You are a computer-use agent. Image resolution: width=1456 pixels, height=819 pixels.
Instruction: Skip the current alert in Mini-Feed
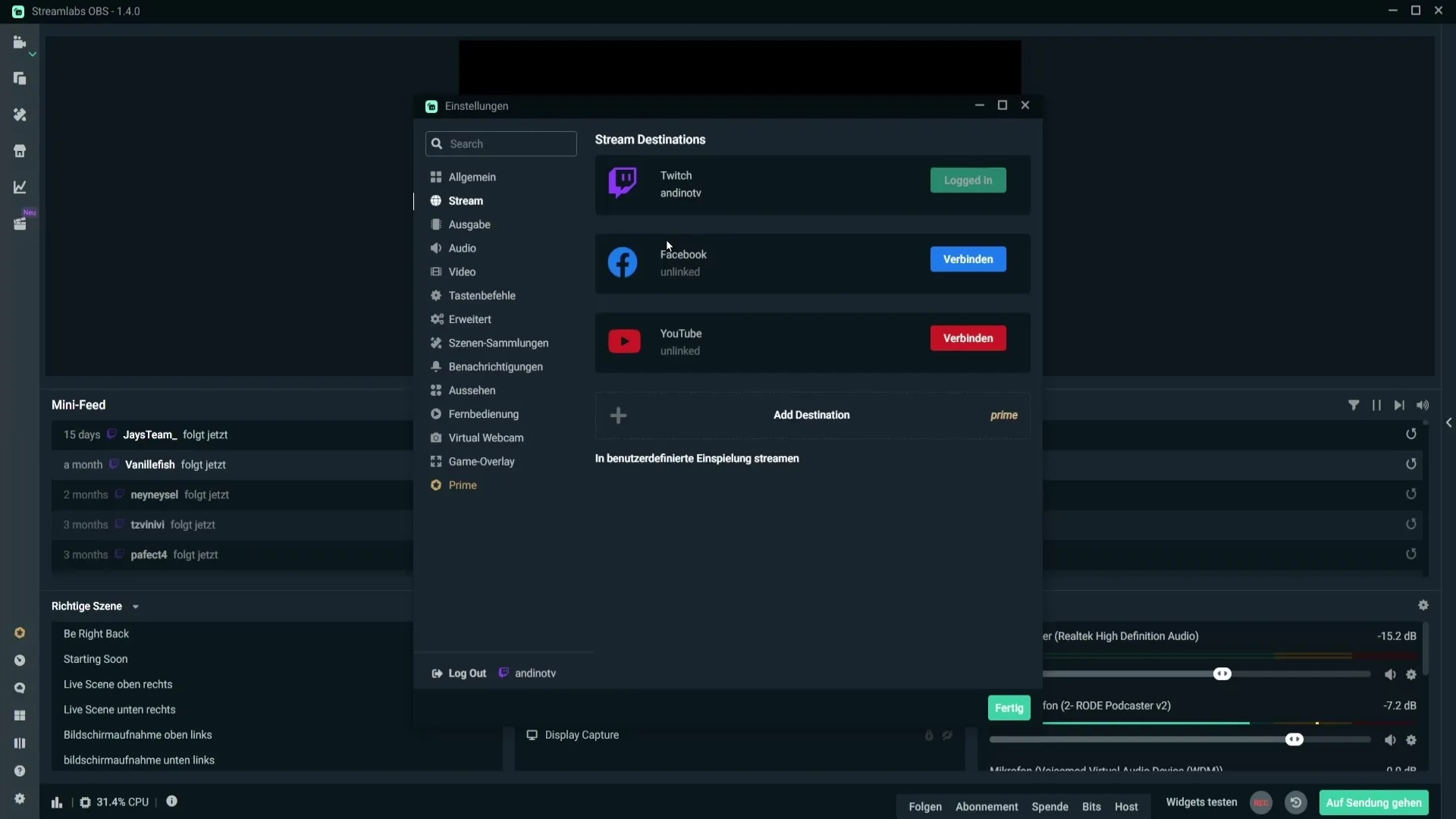(1399, 405)
